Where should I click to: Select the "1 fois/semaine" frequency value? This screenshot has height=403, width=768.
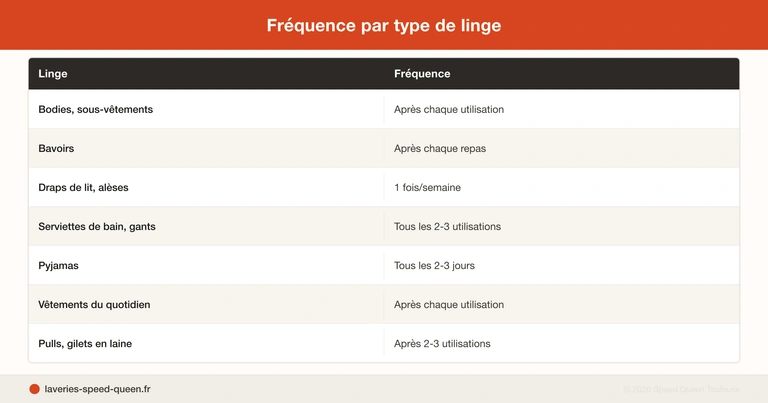click(427, 187)
